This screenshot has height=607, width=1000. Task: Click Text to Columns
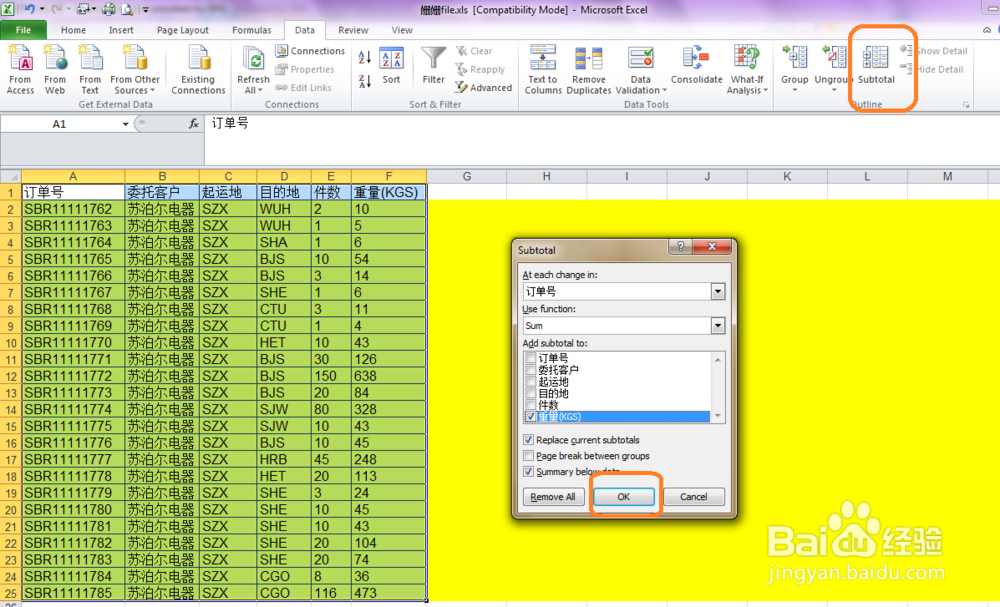[x=543, y=70]
